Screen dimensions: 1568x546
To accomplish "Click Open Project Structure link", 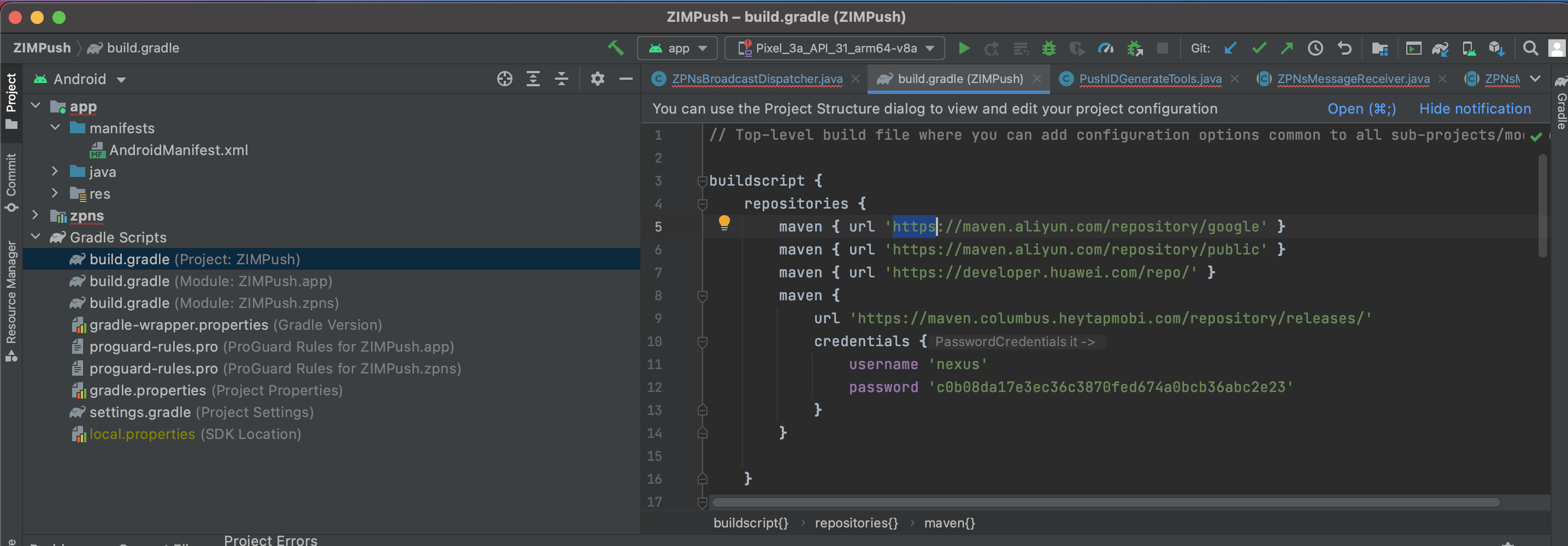I will (1361, 109).
